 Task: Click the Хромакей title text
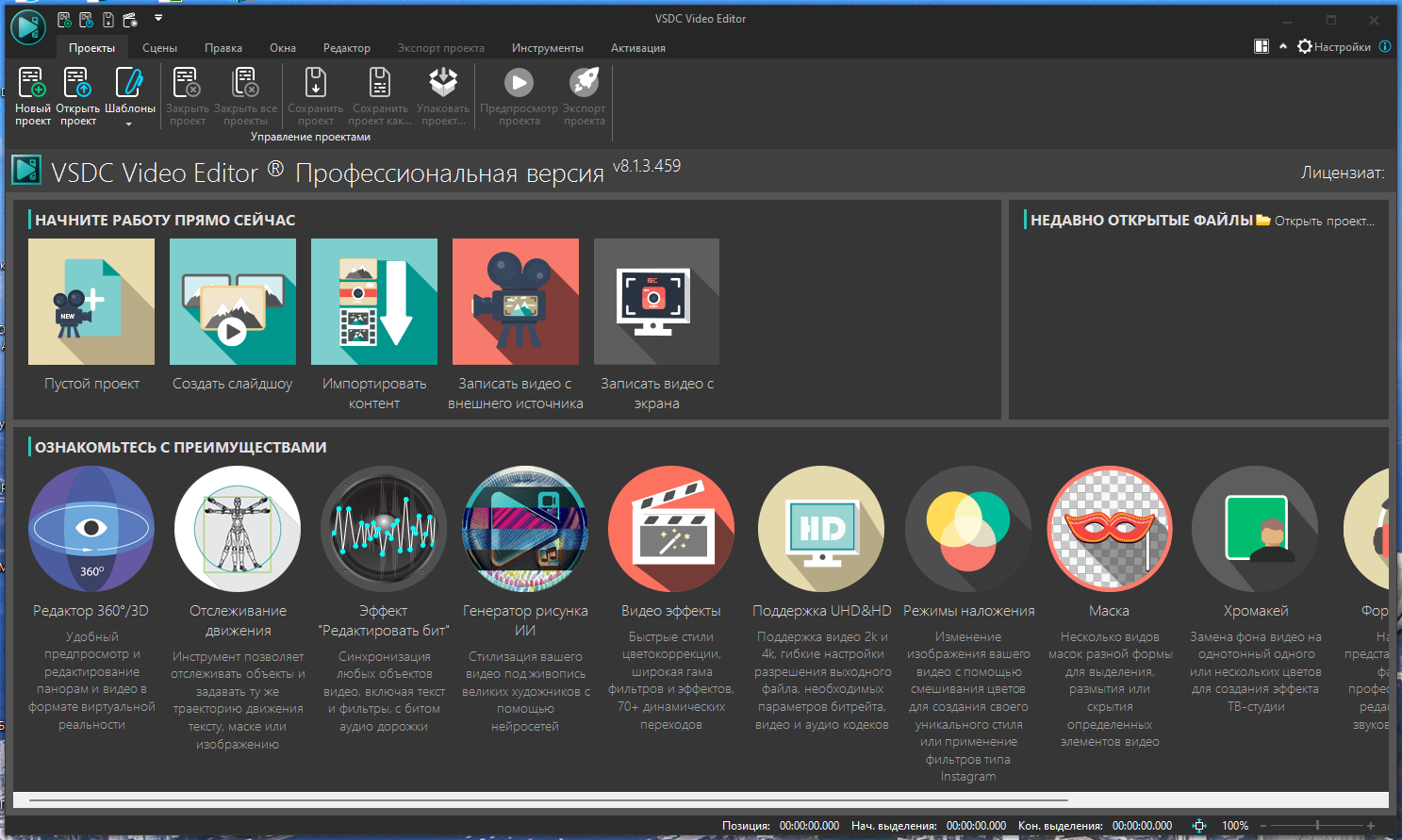(x=1256, y=611)
